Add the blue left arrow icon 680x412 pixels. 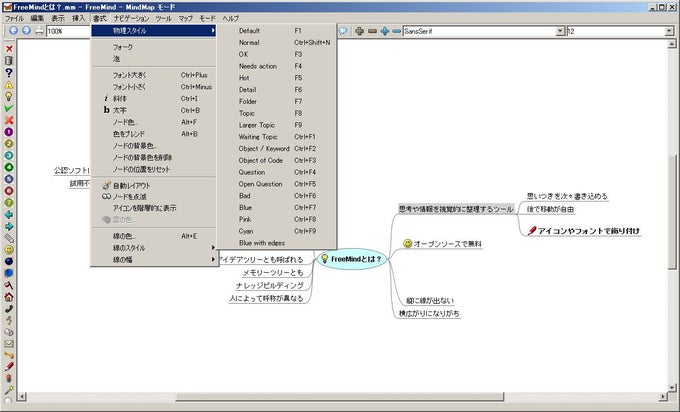tap(9, 214)
